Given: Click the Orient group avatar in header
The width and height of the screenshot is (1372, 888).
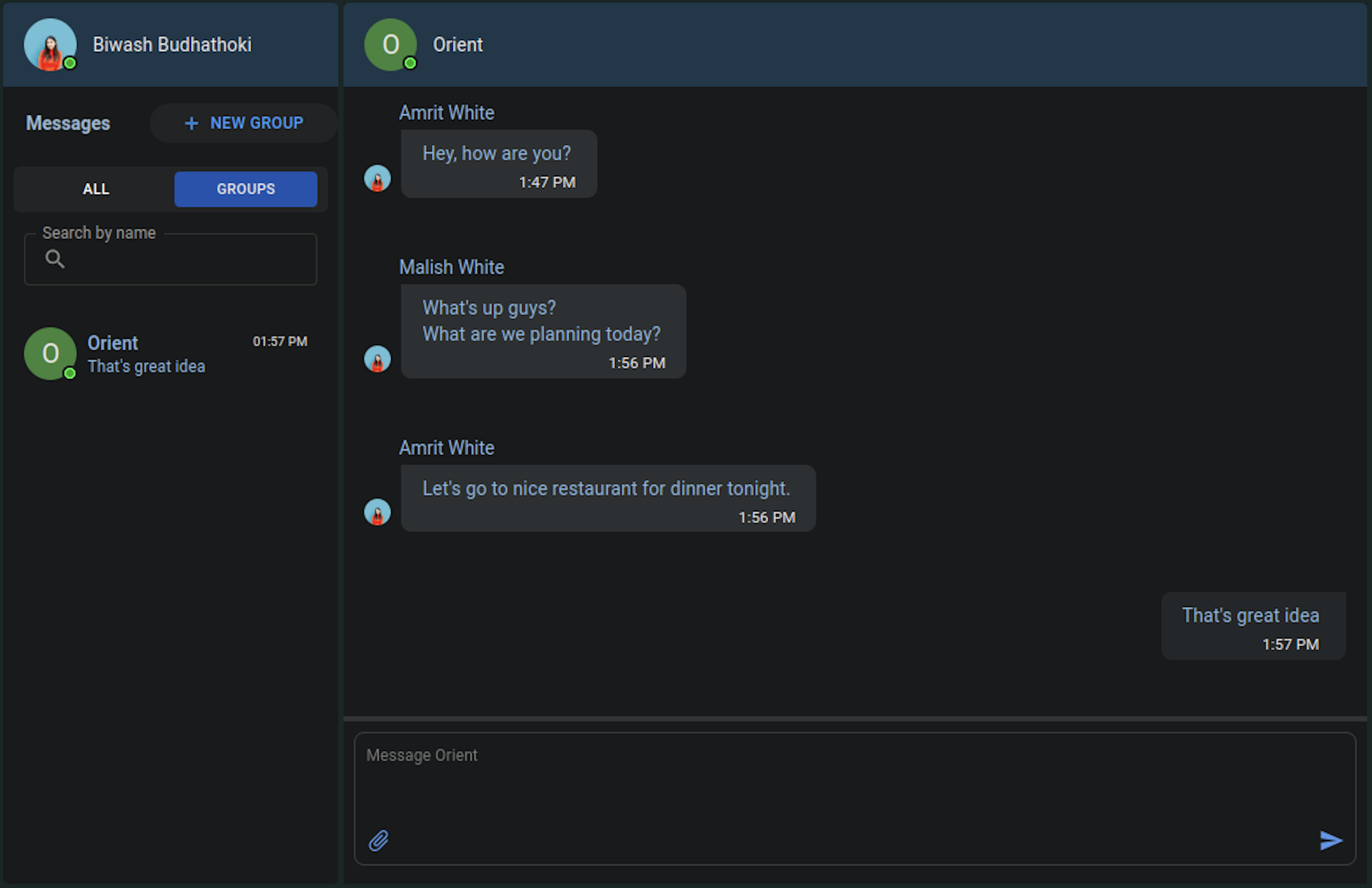Looking at the screenshot, I should [390, 44].
